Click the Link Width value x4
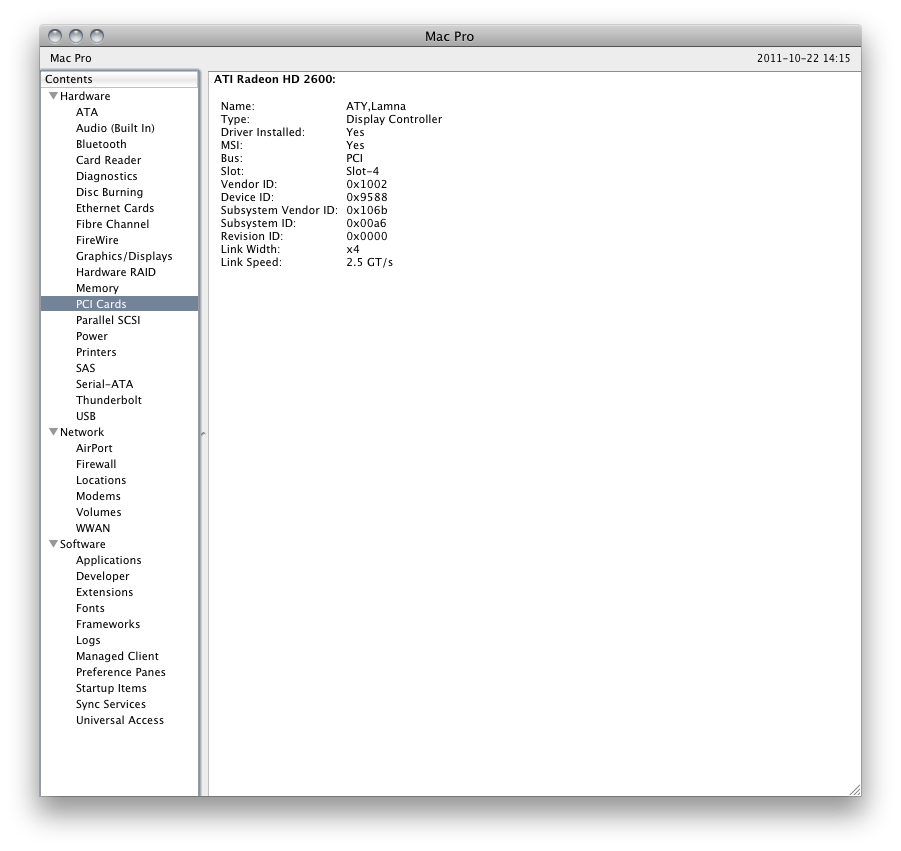 pos(353,249)
